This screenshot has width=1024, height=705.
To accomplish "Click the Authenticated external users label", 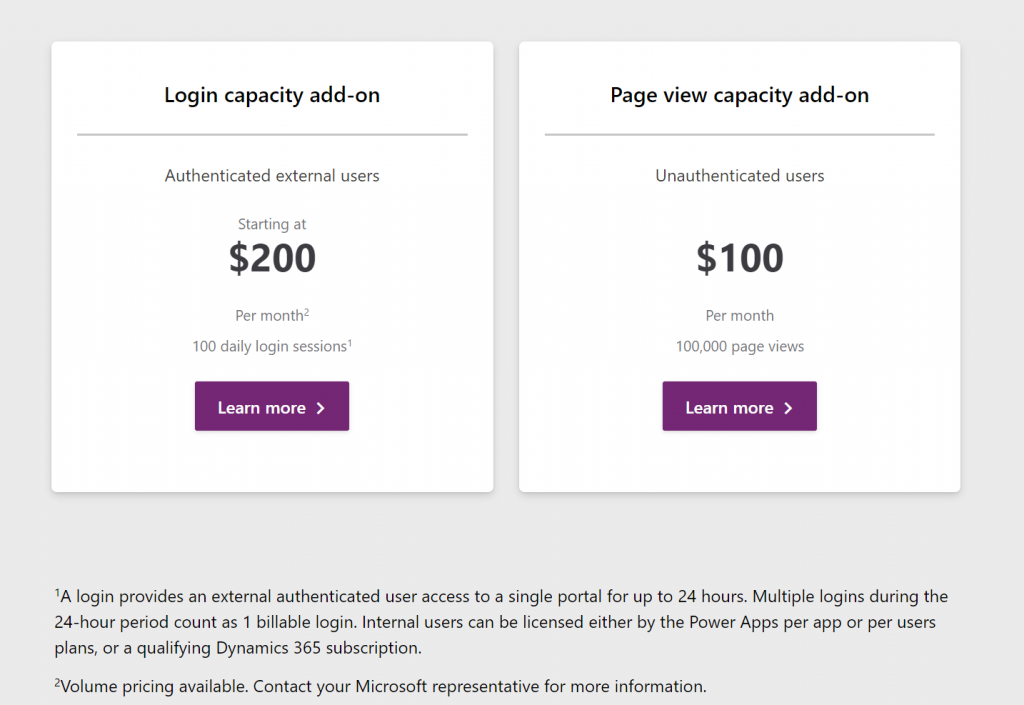I will coord(272,176).
